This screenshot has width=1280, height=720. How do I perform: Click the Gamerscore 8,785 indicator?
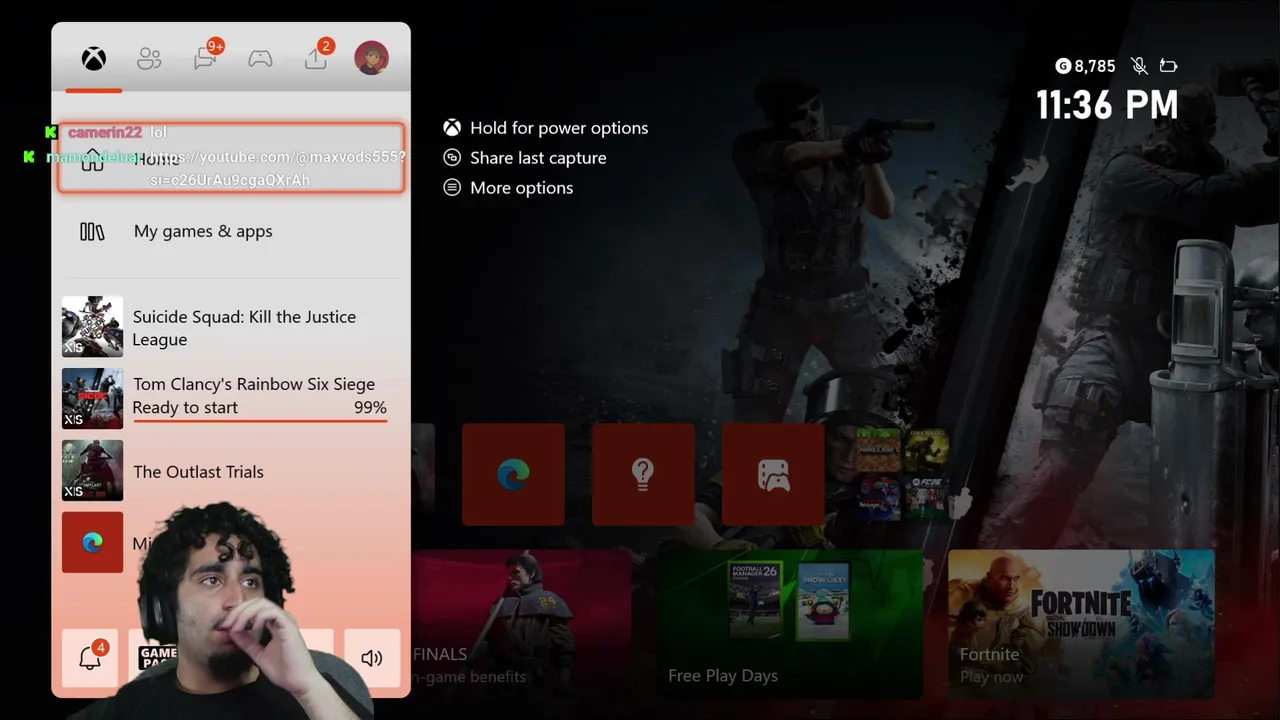click(1085, 66)
